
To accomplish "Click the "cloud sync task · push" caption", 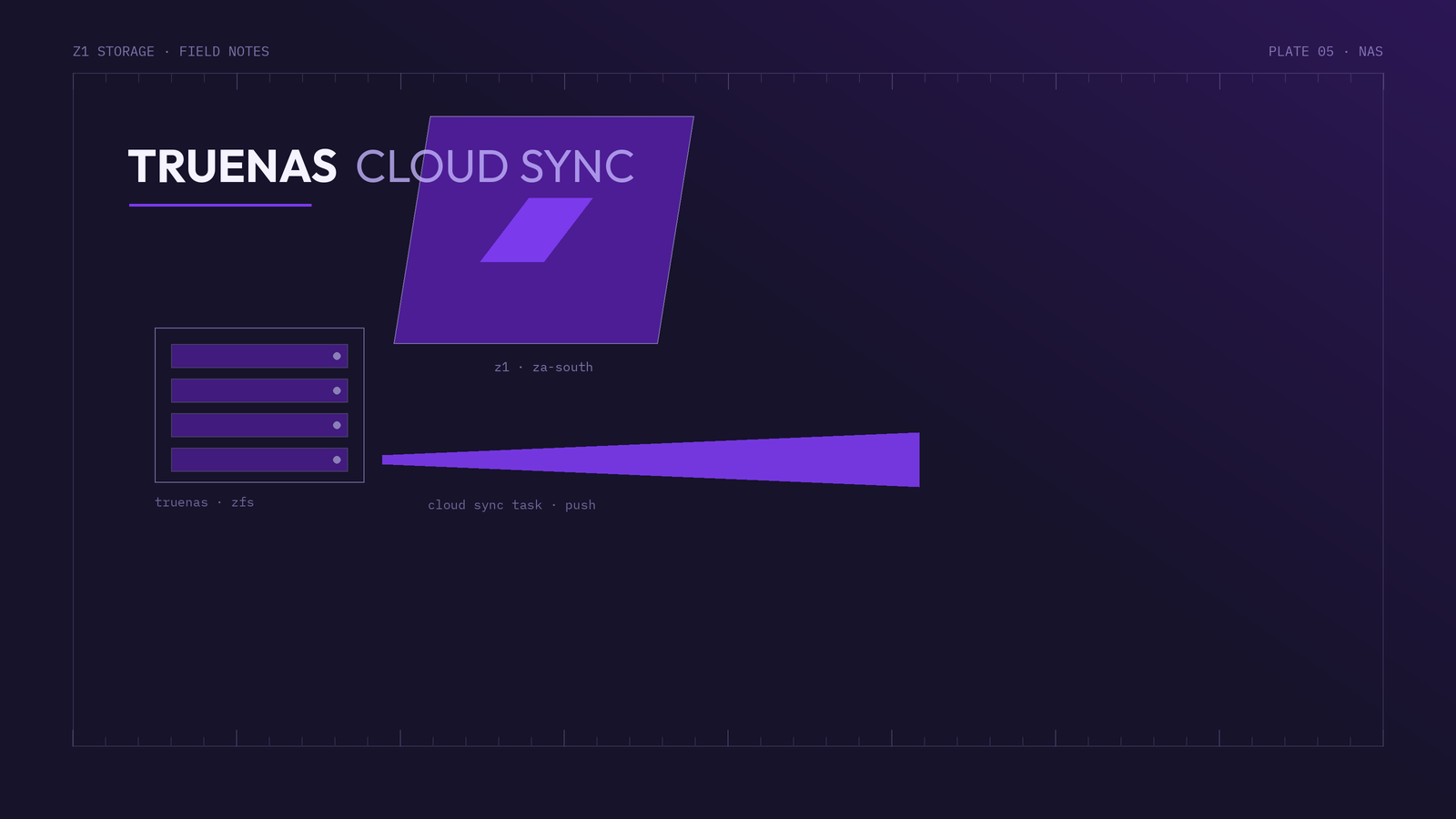I will pos(511,505).
